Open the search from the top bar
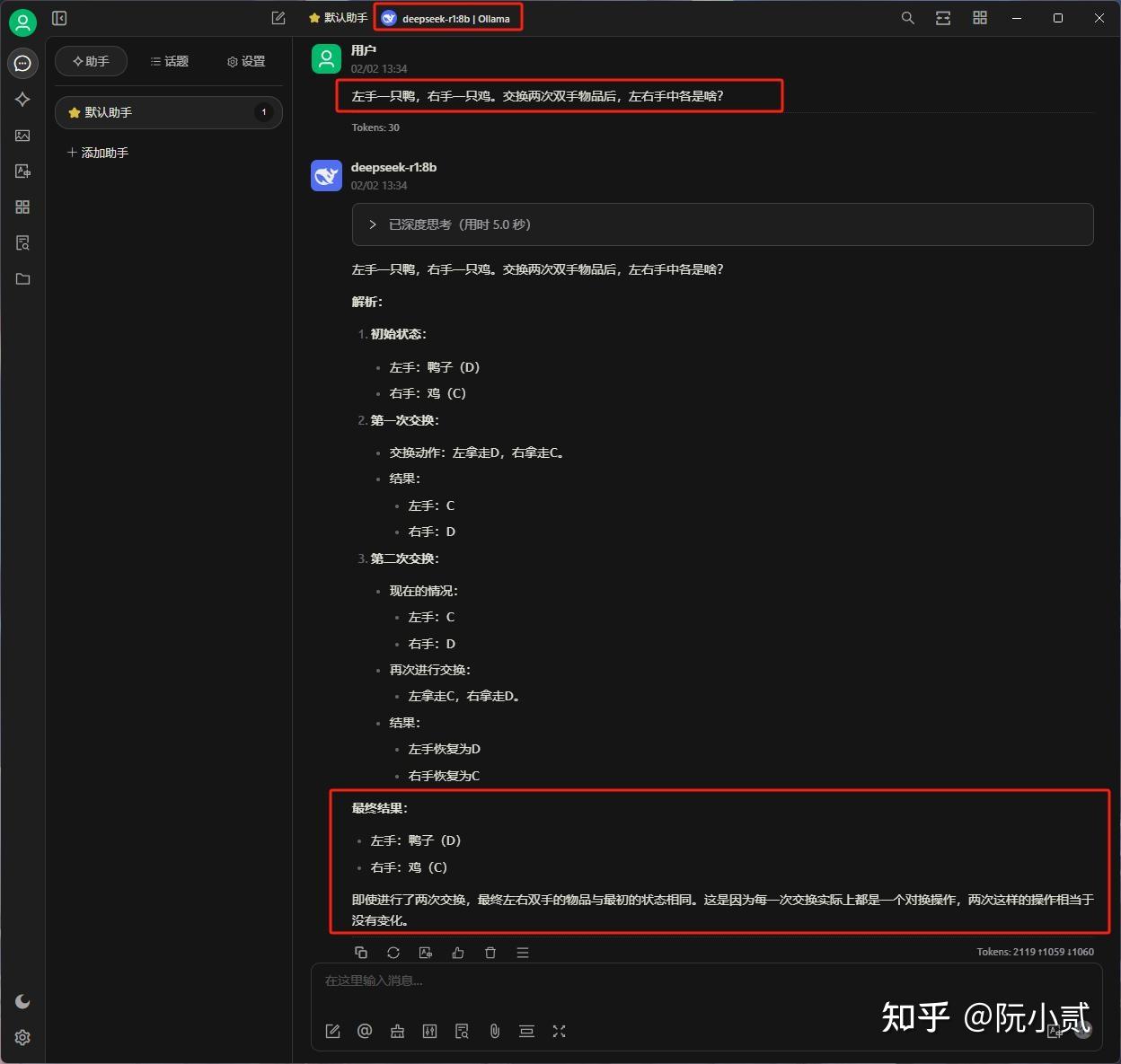Image resolution: width=1121 pixels, height=1064 pixels. (x=907, y=17)
